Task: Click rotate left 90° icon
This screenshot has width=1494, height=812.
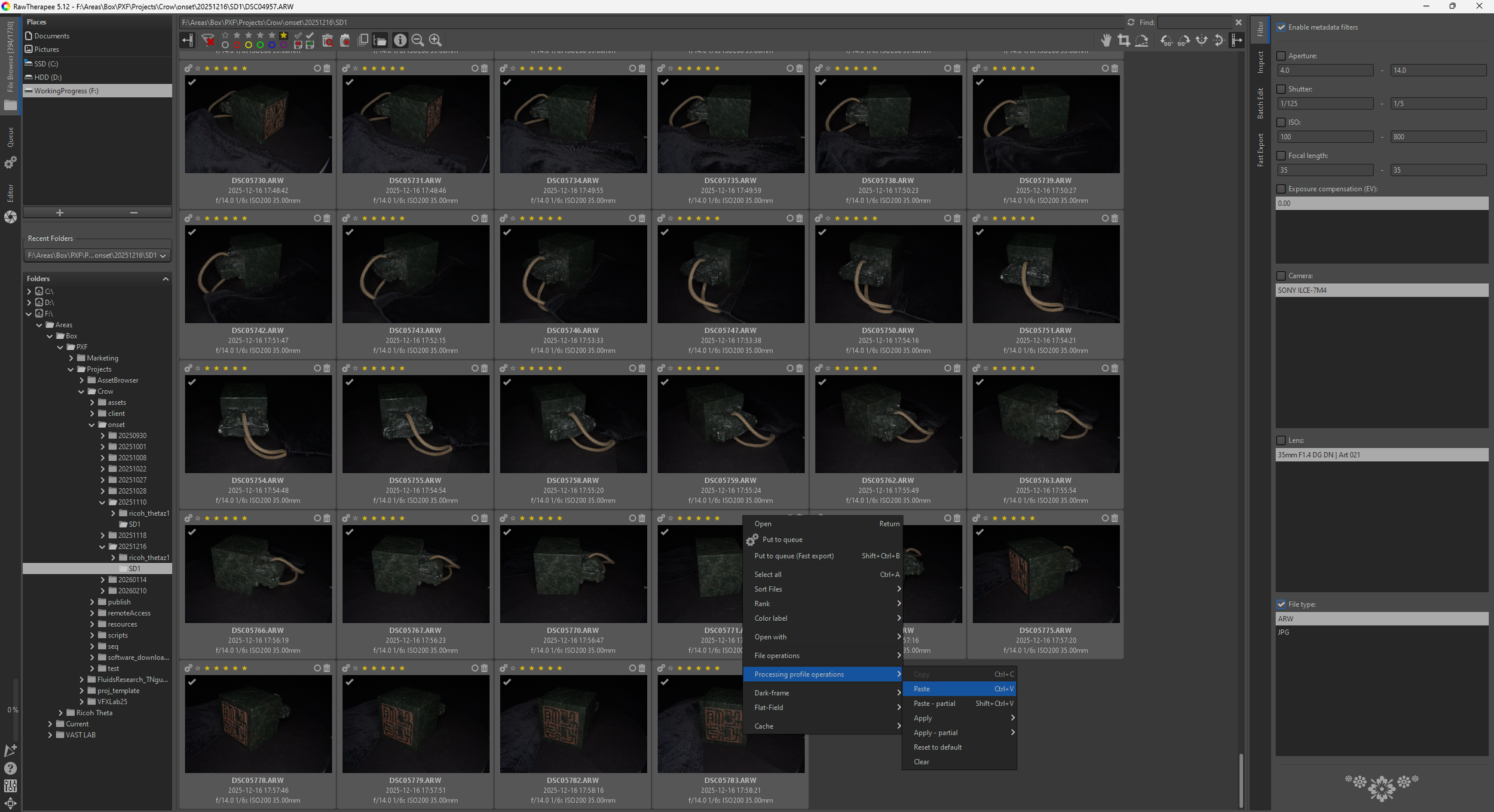Action: [x=1166, y=40]
